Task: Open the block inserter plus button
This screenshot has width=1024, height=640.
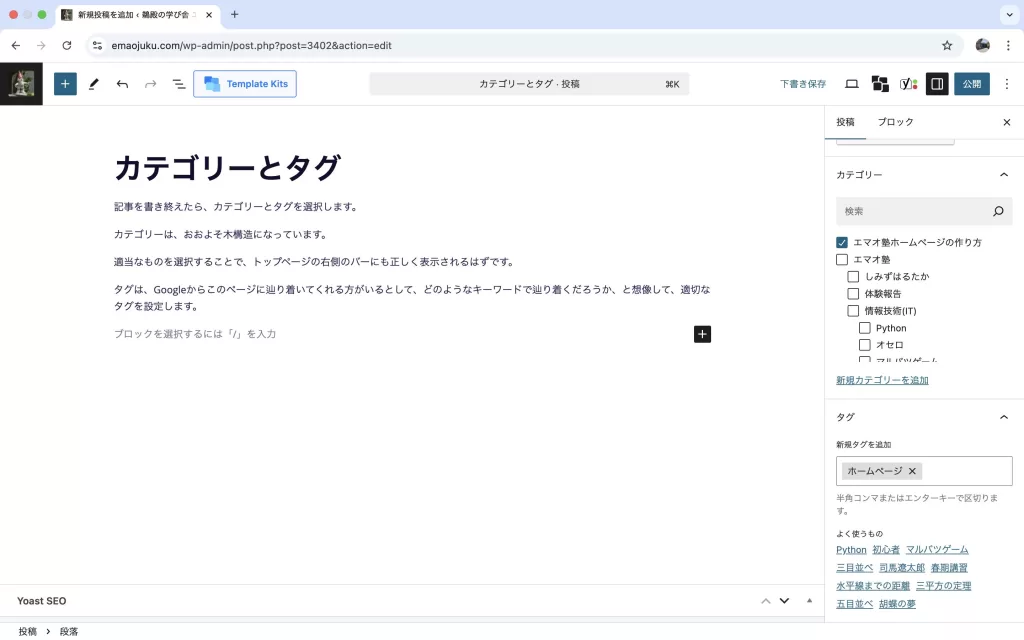Action: click(65, 84)
